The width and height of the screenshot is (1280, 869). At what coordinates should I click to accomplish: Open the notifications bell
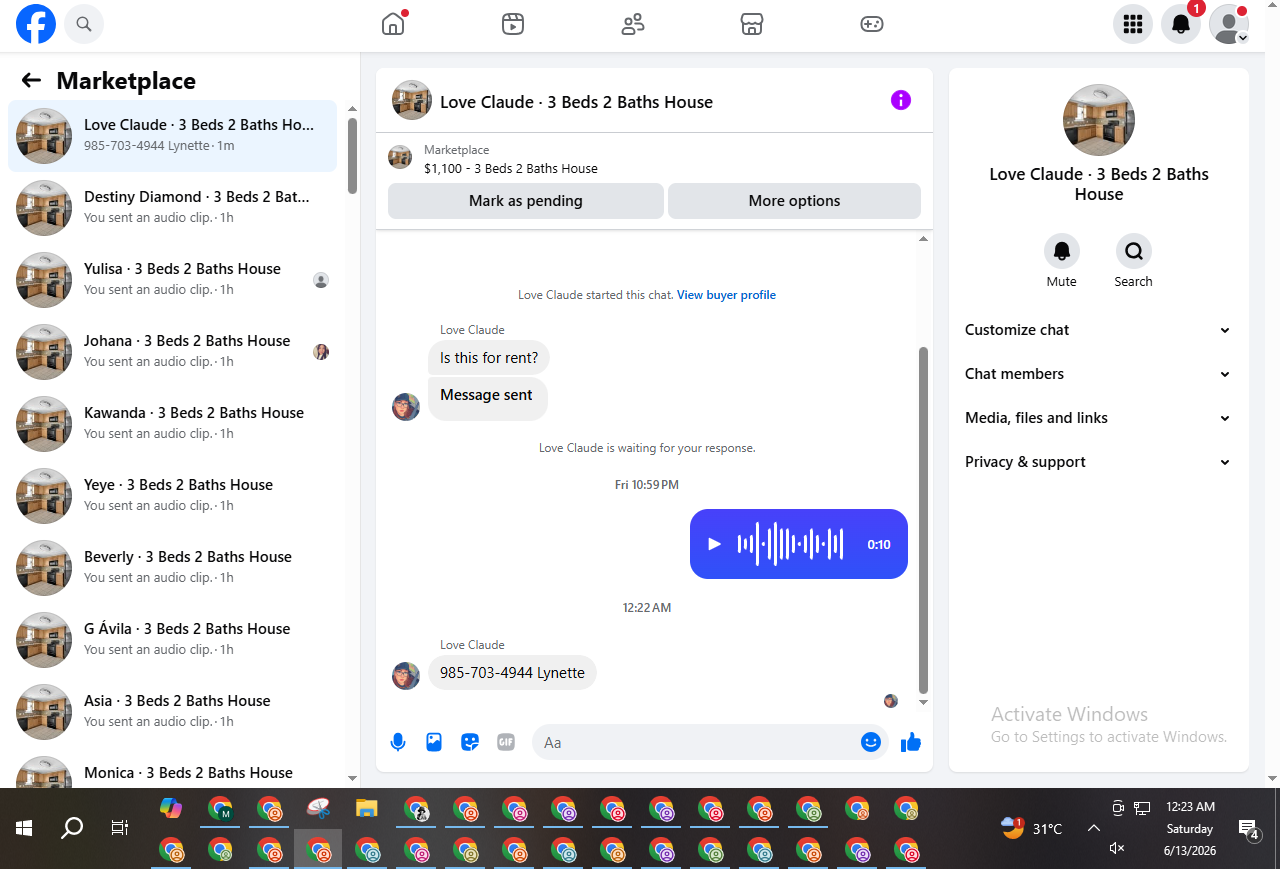tap(1181, 24)
